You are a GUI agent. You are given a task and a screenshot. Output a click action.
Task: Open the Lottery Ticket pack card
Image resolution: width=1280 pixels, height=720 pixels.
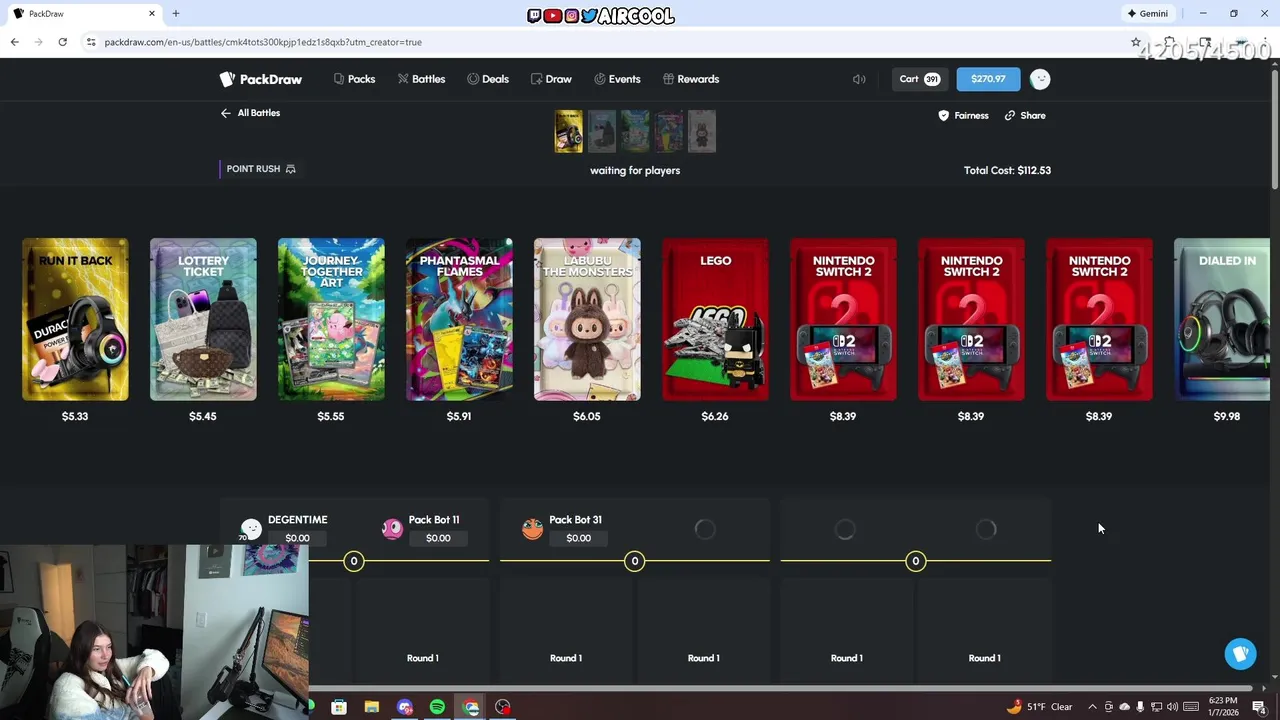pyautogui.click(x=203, y=319)
